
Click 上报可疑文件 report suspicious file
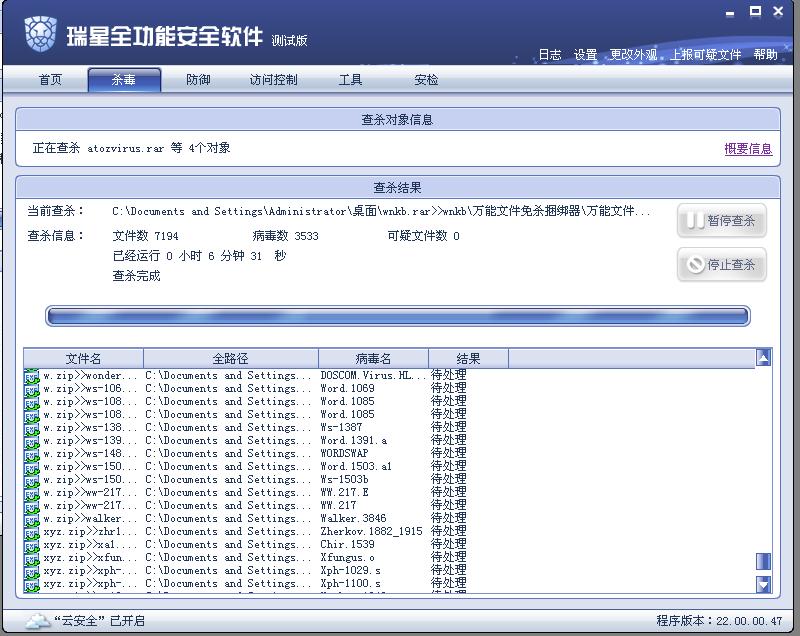pyautogui.click(x=705, y=55)
